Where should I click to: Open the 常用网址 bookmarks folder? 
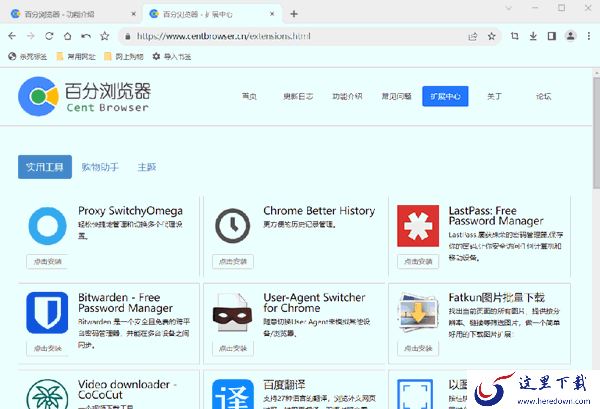tap(76, 57)
